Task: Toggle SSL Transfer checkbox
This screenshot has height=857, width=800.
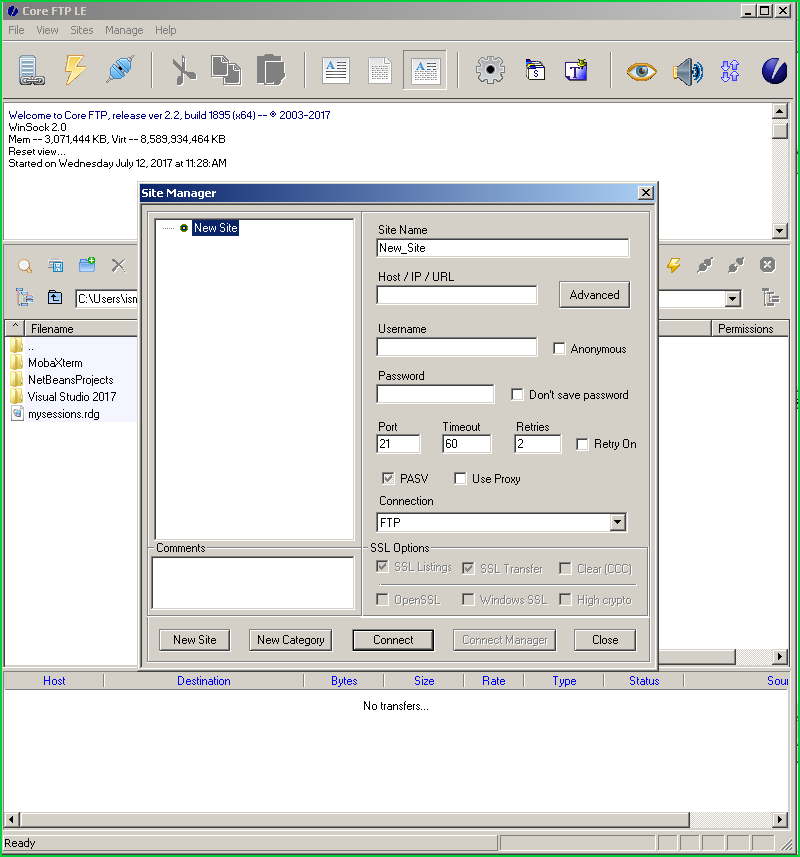Action: pyautogui.click(x=468, y=568)
